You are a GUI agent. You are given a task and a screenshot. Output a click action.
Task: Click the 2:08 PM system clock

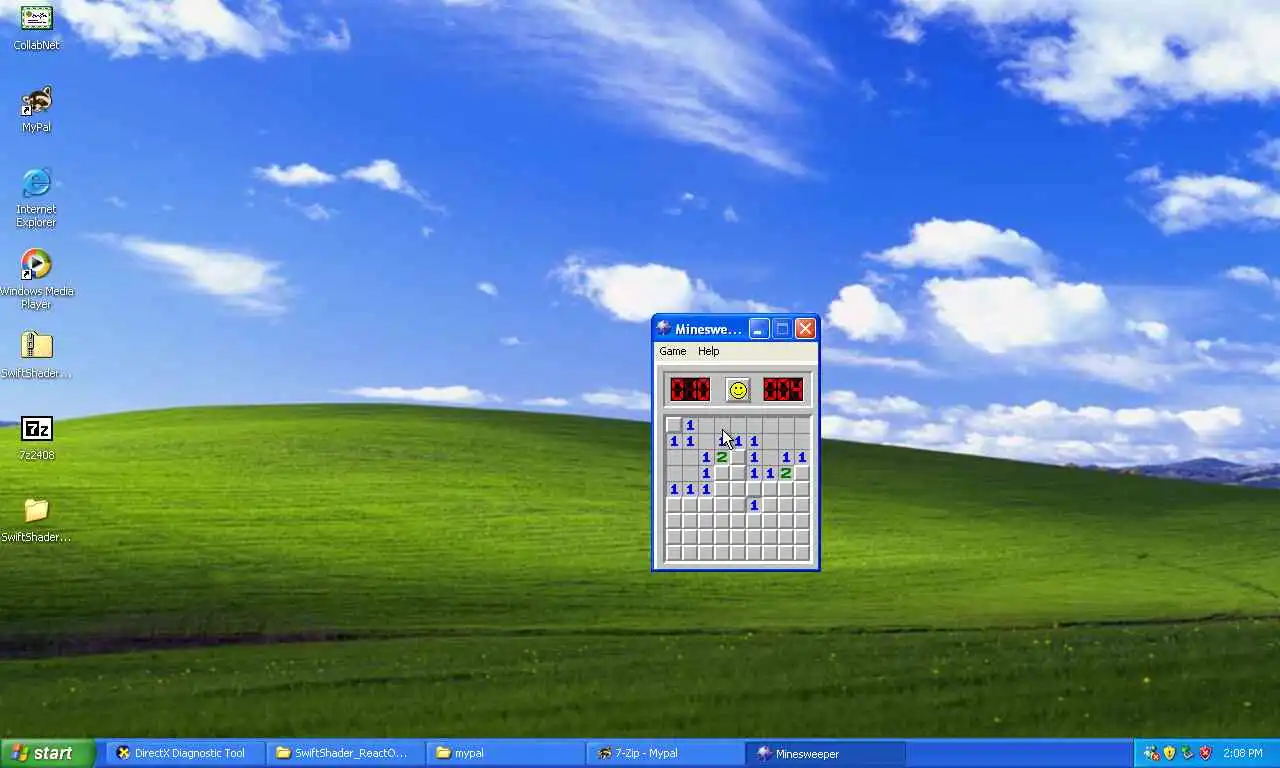coord(1242,753)
